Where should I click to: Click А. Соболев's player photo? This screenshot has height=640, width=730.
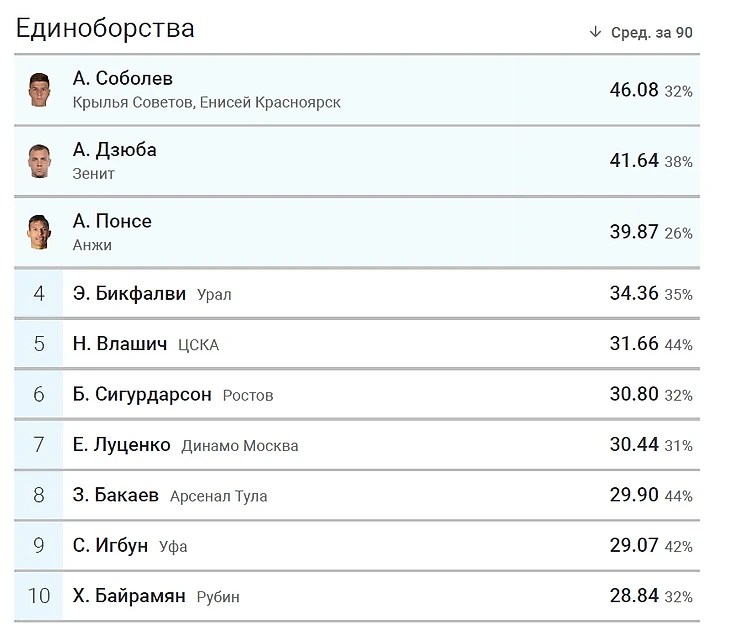tap(39, 90)
